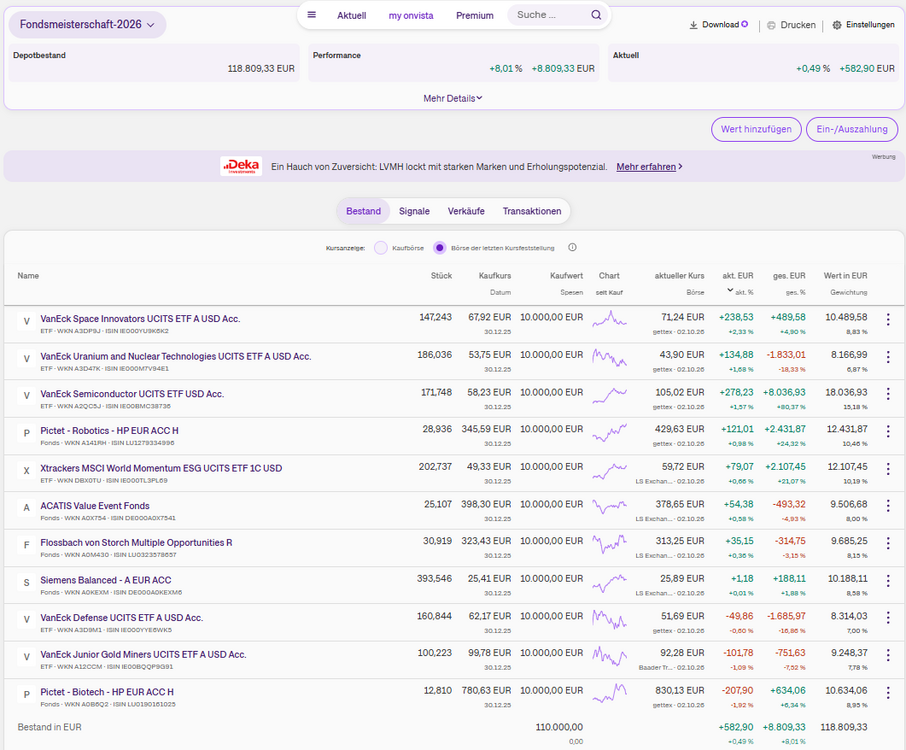Open the my onvista menu item
Screen dimensions: 906x750
[x=411, y=16]
